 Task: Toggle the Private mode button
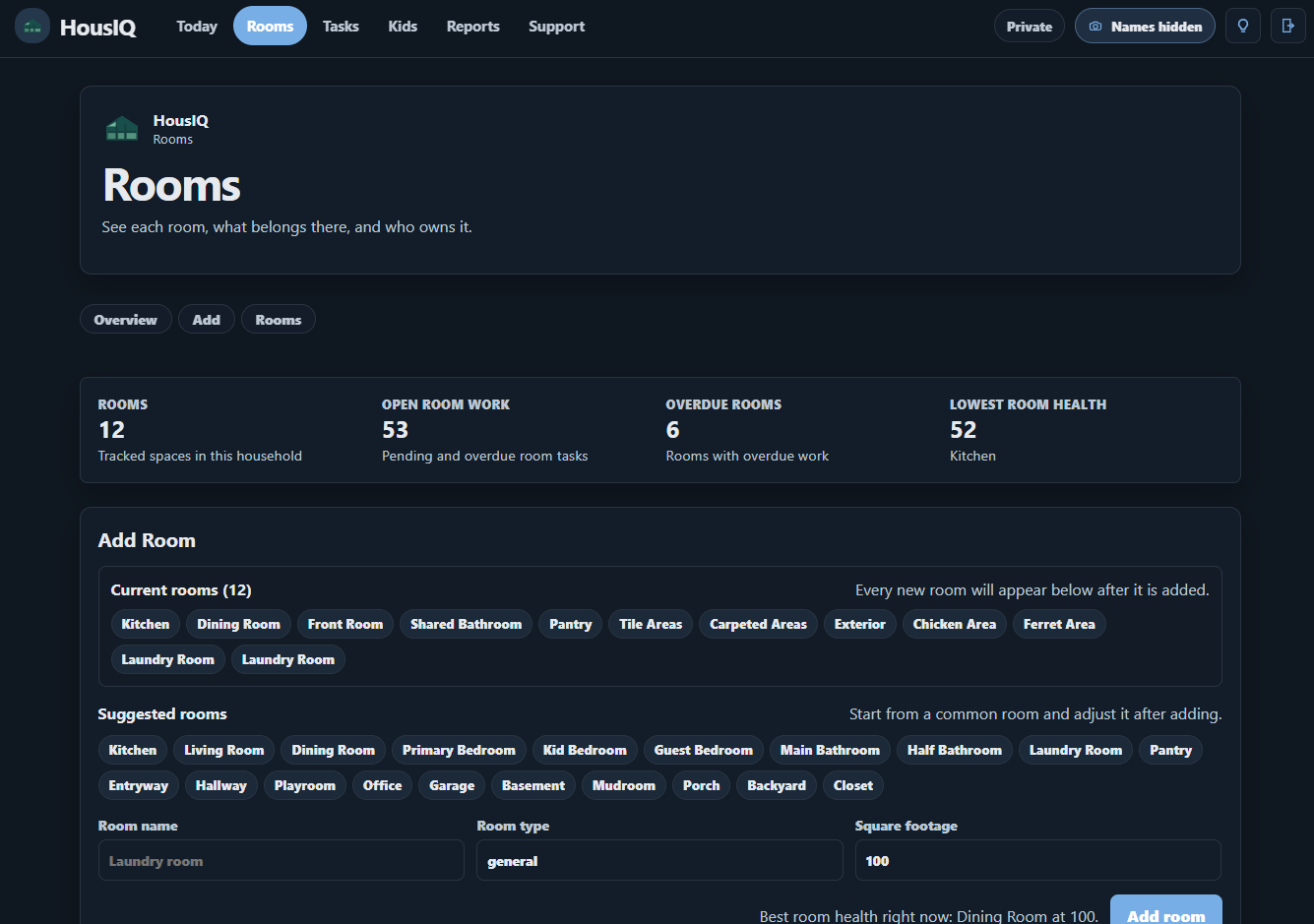click(1030, 27)
